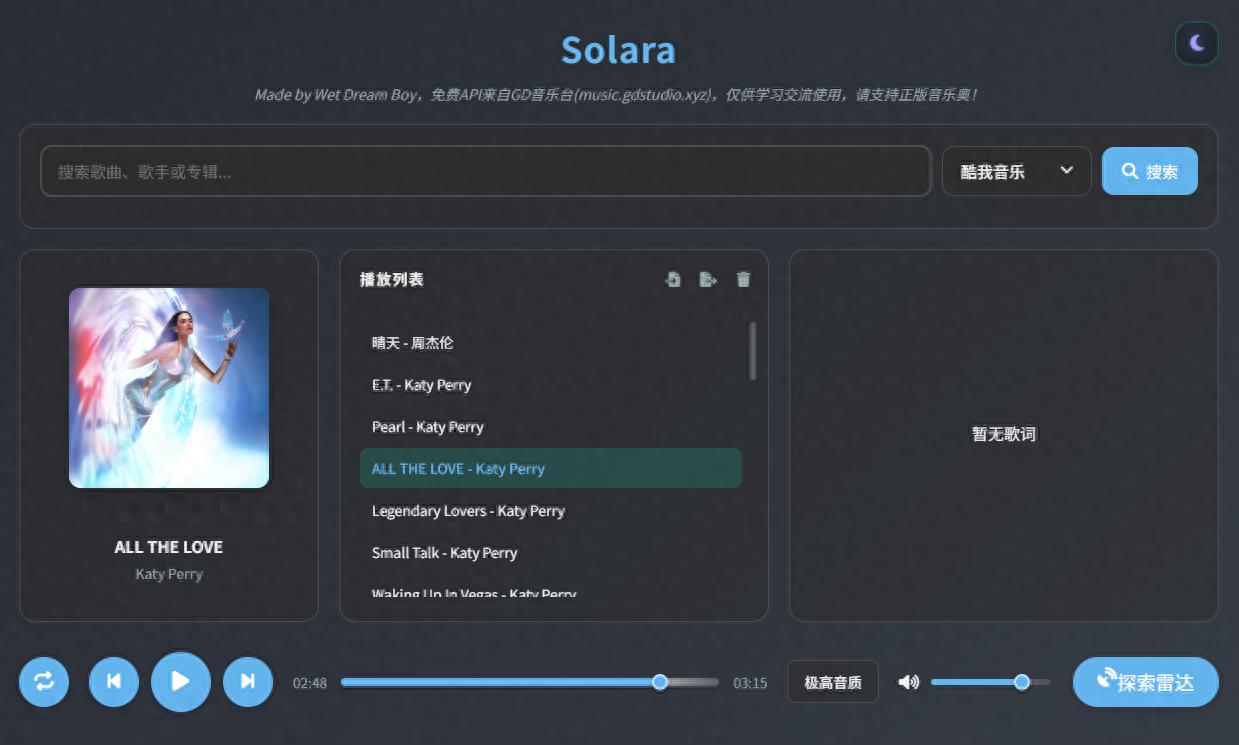Export the current playlist

point(708,280)
